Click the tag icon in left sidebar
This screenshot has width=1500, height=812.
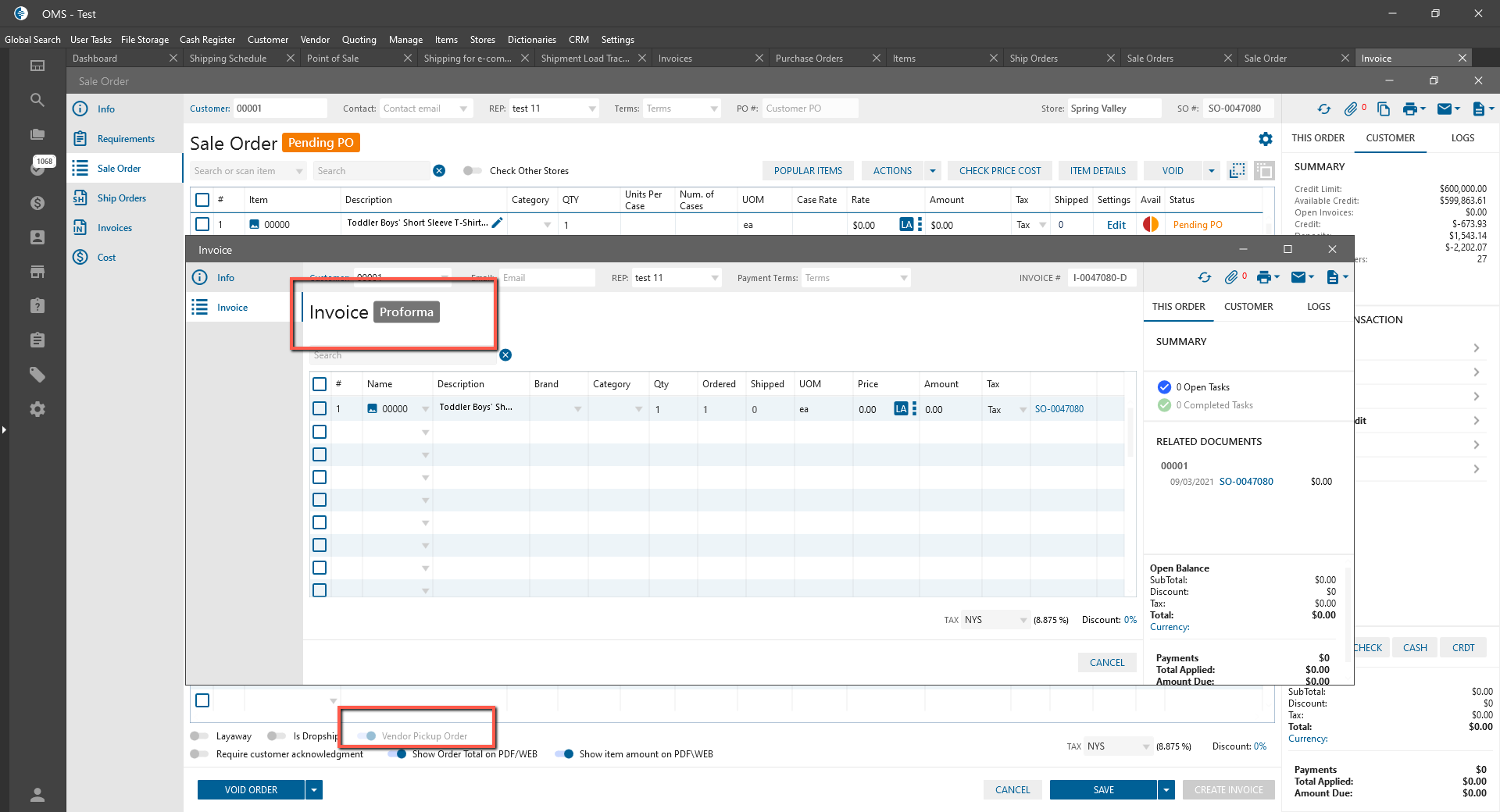point(37,375)
